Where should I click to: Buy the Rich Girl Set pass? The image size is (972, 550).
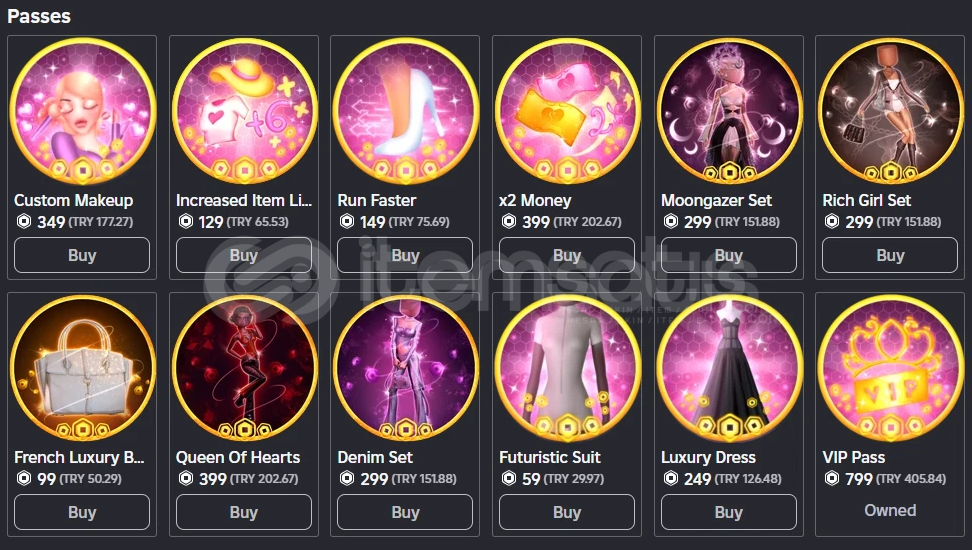pos(890,255)
